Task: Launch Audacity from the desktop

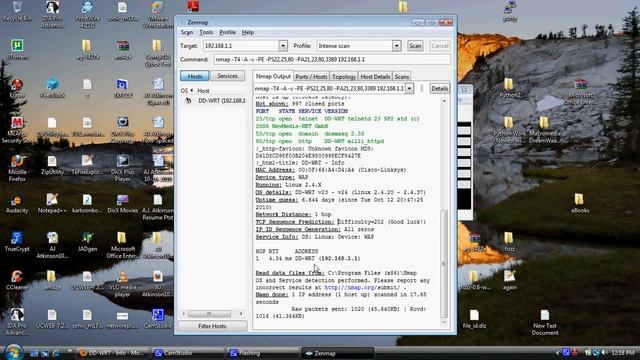Action: [x=17, y=204]
